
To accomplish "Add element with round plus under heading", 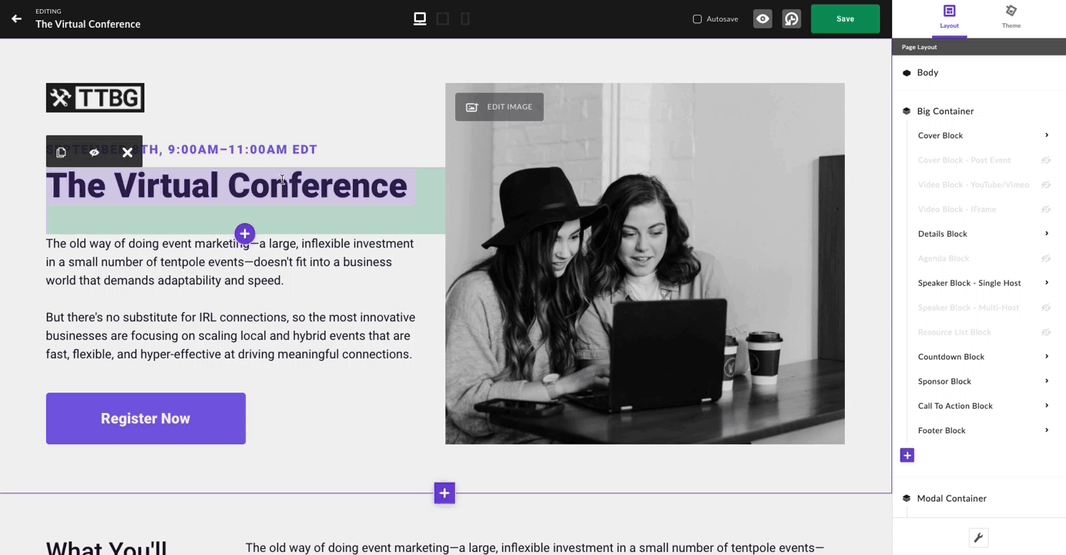I will [245, 233].
